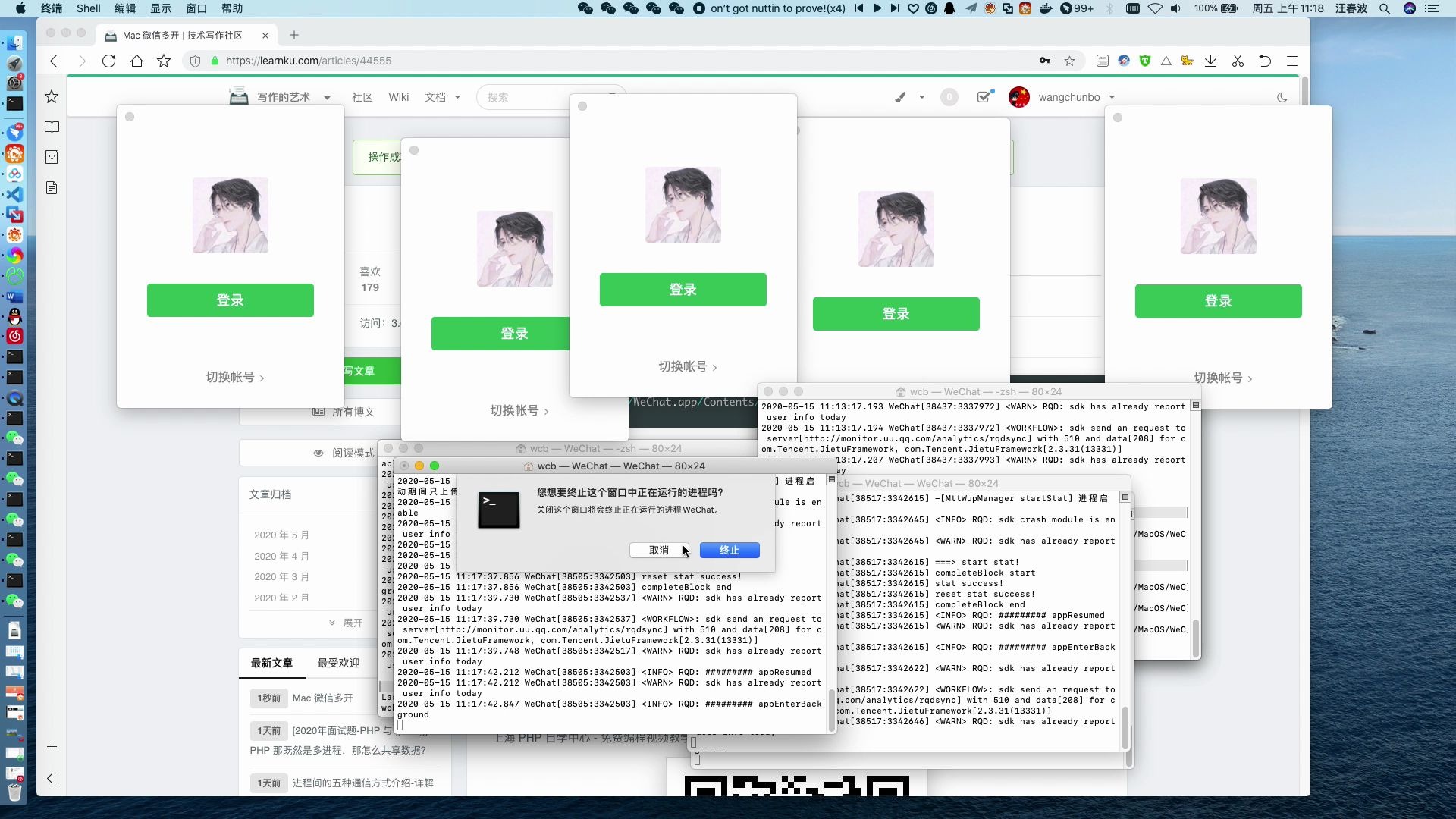Click the 取消 button in the dialog
Screen dimensions: 1456x819
click(659, 550)
